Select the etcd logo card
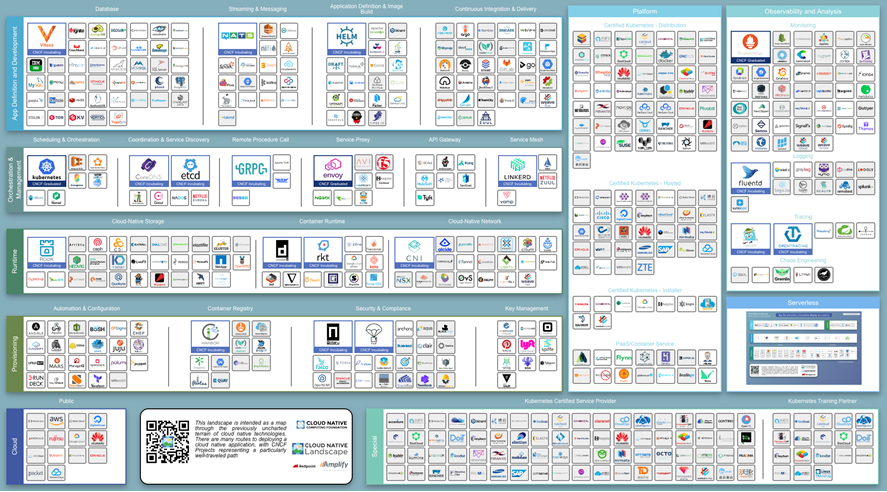 click(x=190, y=171)
